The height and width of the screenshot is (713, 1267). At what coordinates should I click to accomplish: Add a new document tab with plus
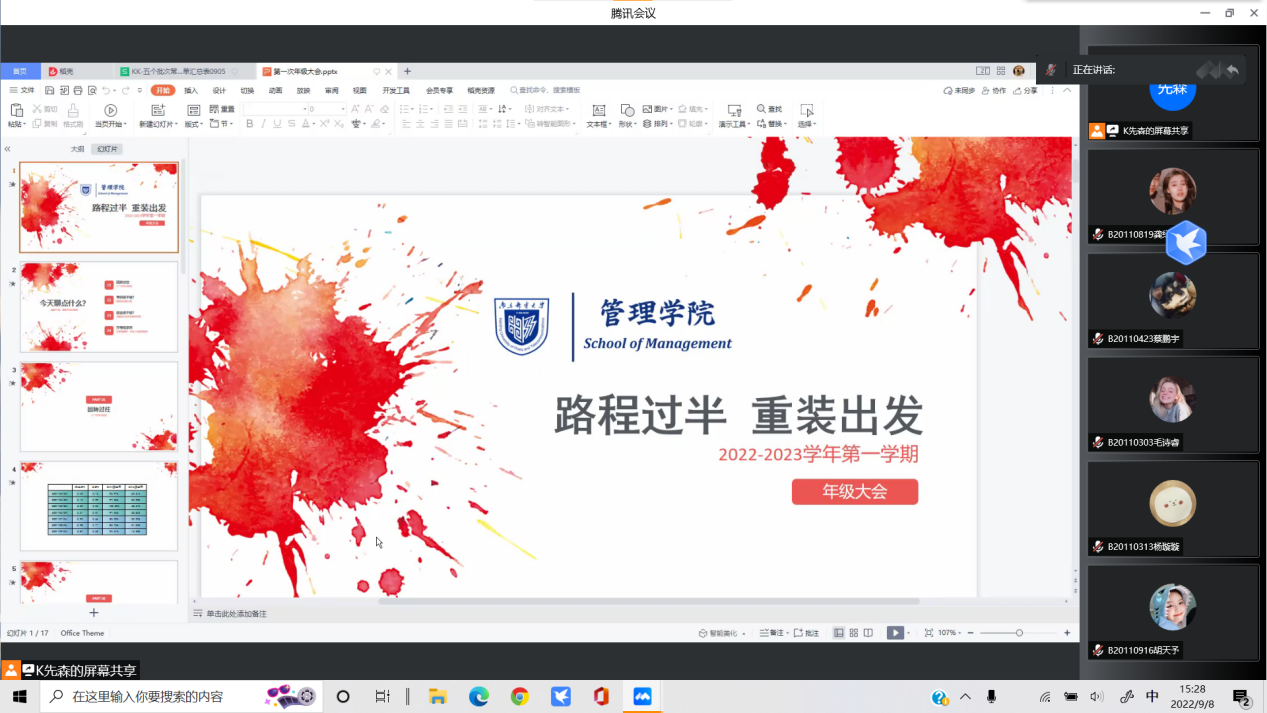coord(407,71)
